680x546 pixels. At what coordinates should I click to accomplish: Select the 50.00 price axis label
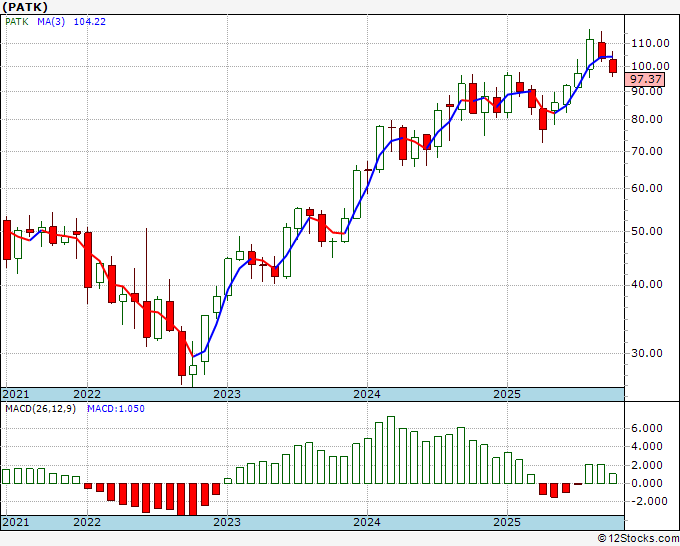647,231
